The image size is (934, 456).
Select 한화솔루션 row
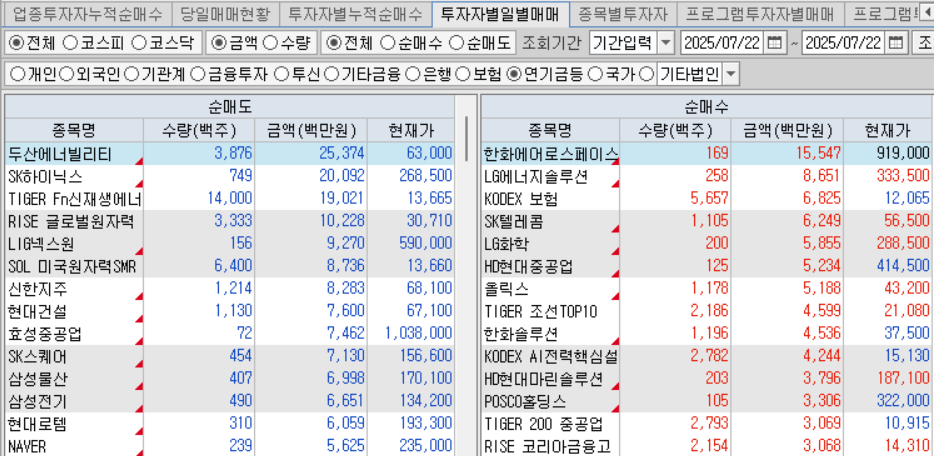(x=706, y=334)
